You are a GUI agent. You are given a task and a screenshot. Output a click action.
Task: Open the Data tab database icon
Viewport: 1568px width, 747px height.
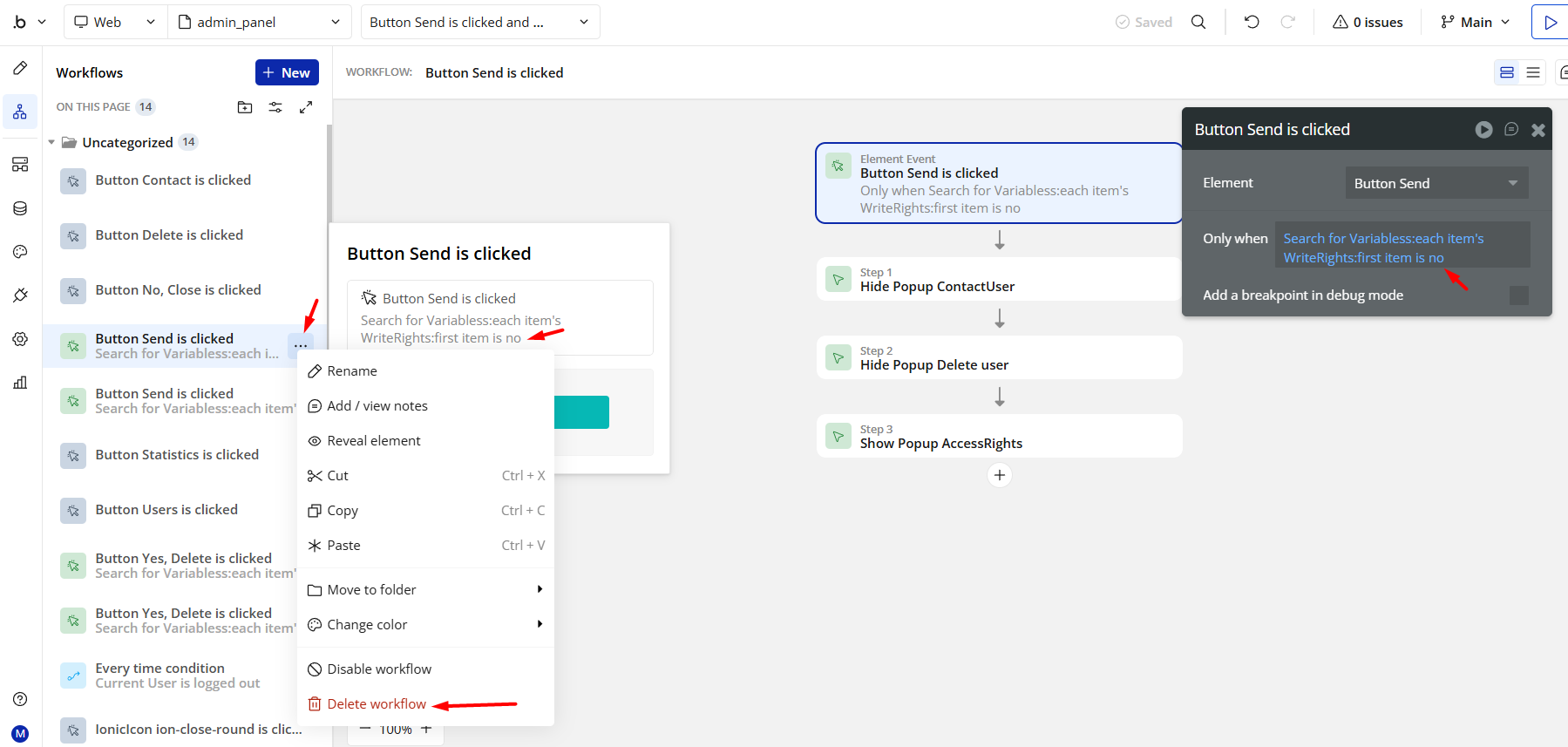(x=20, y=208)
